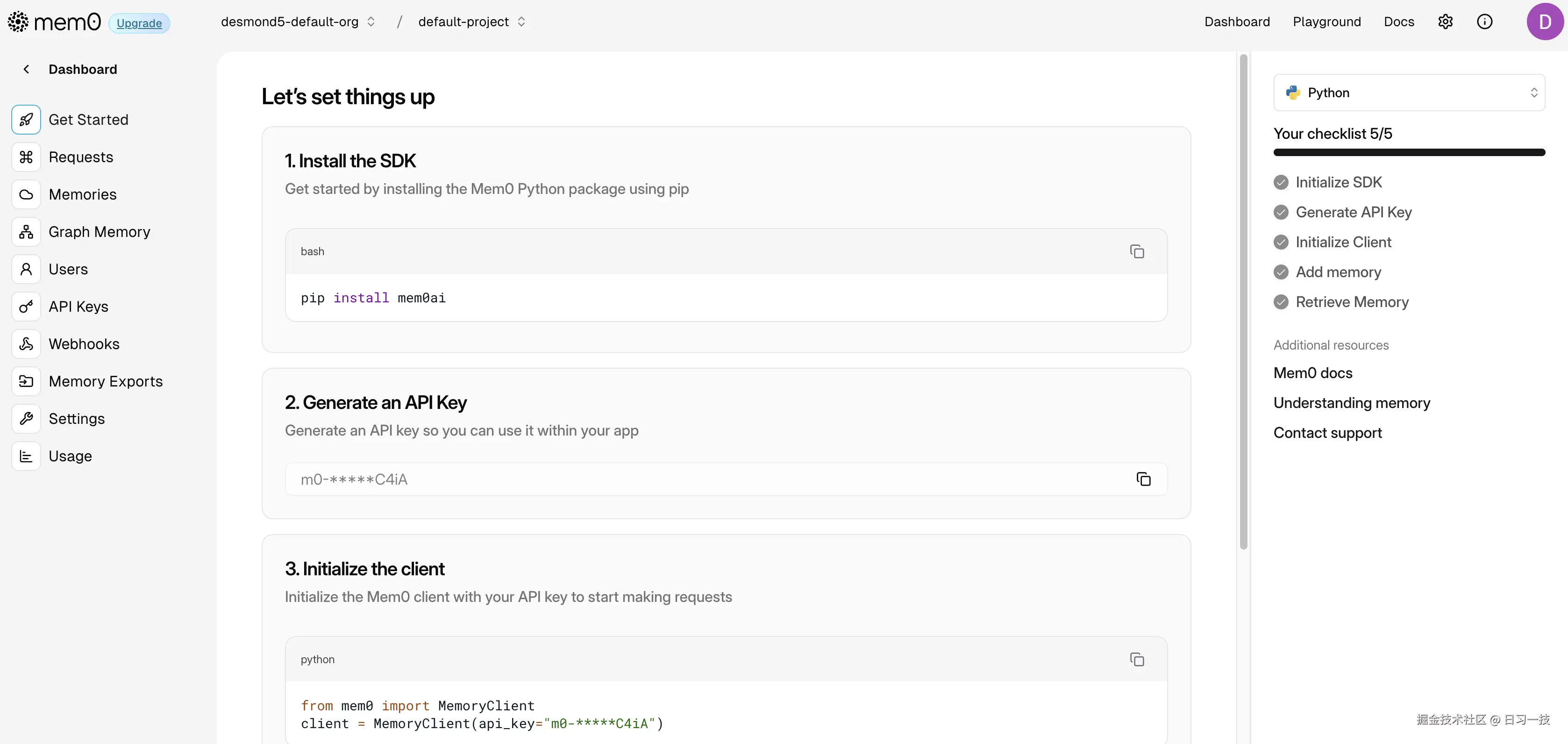The width and height of the screenshot is (1568, 744).
Task: Toggle the Initialize SDK checklist item
Action: 1281,183
